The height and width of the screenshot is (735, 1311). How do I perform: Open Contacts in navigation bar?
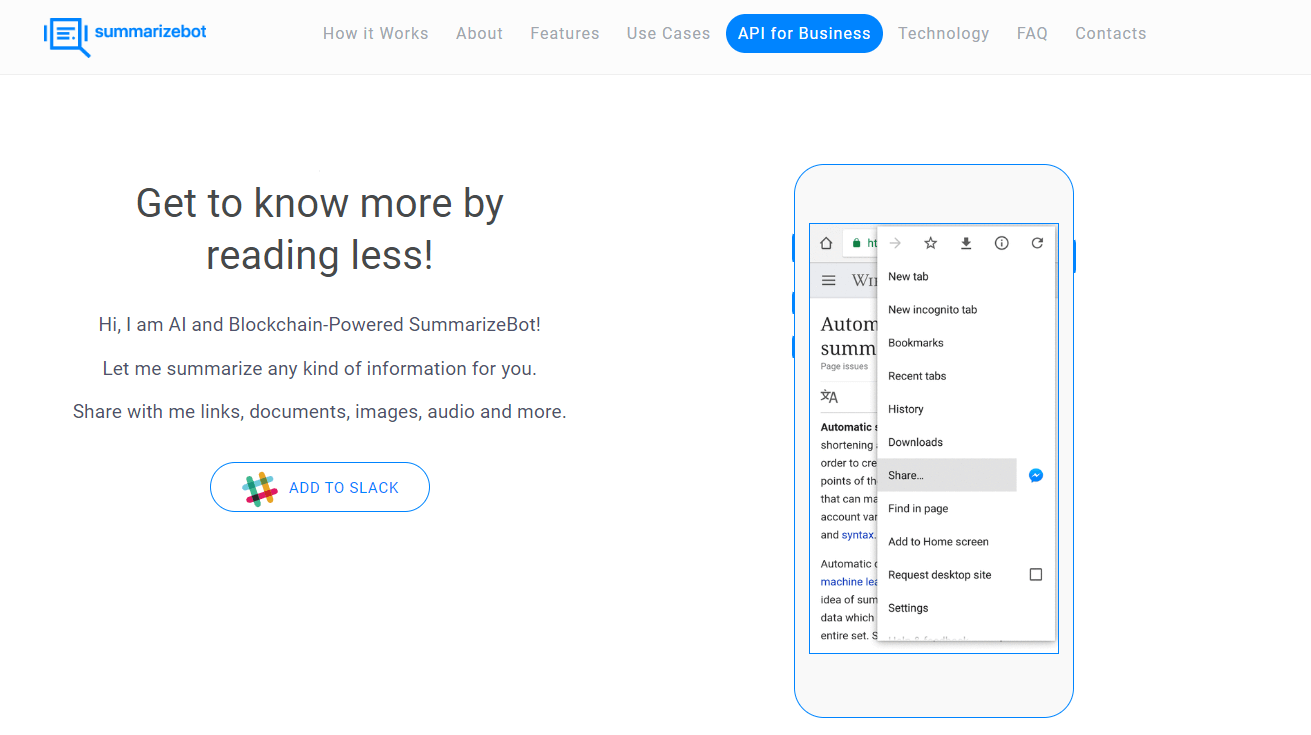click(x=1111, y=33)
